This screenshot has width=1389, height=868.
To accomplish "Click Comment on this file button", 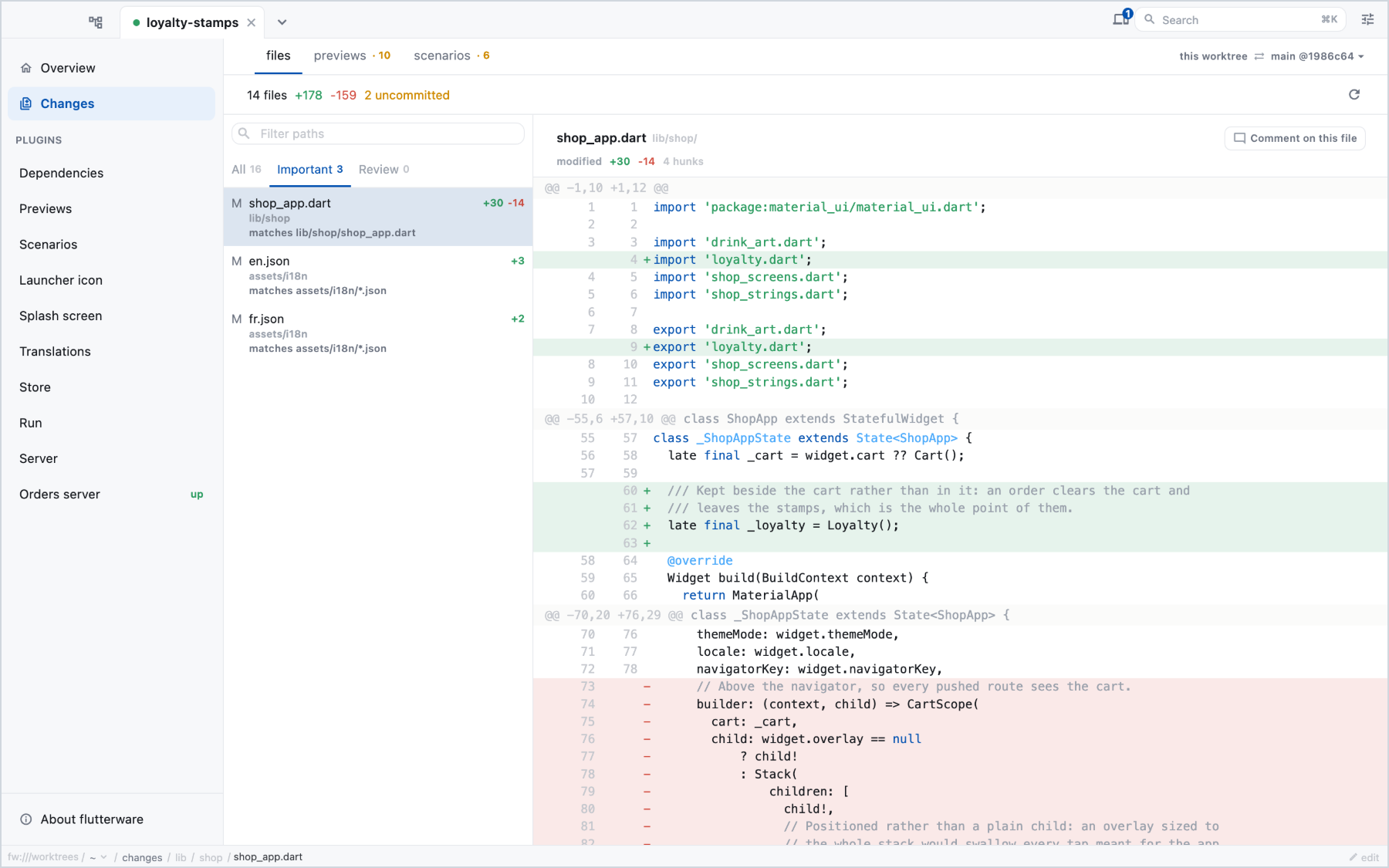I will (1295, 138).
